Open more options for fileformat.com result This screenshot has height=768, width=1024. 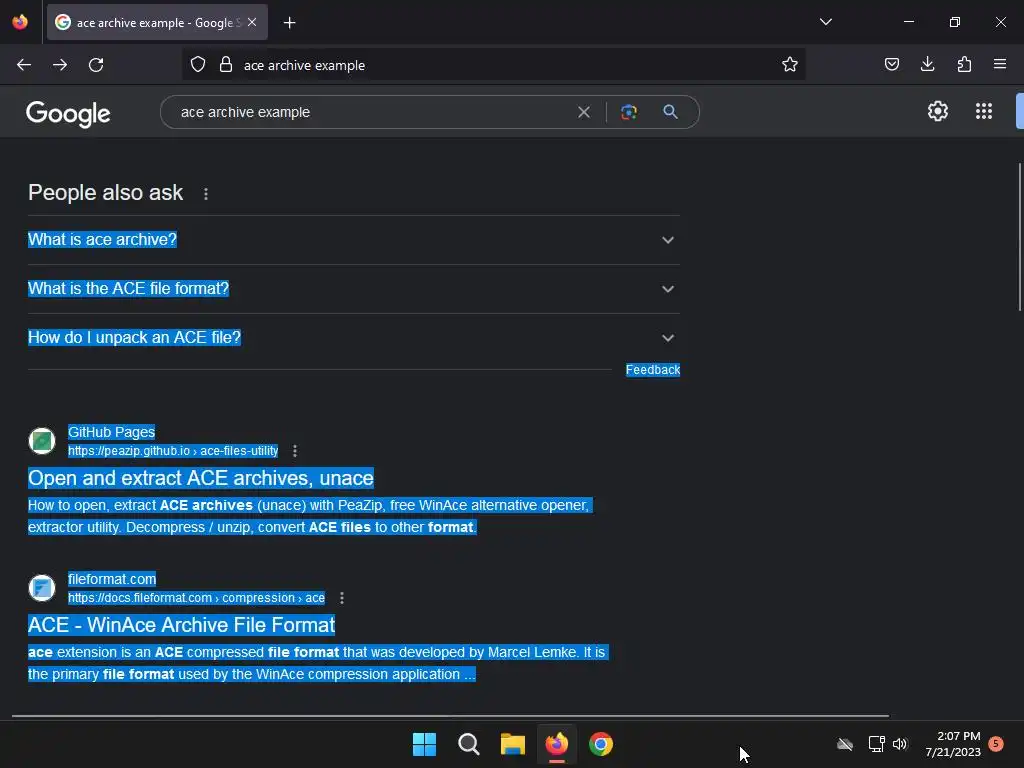coord(342,598)
